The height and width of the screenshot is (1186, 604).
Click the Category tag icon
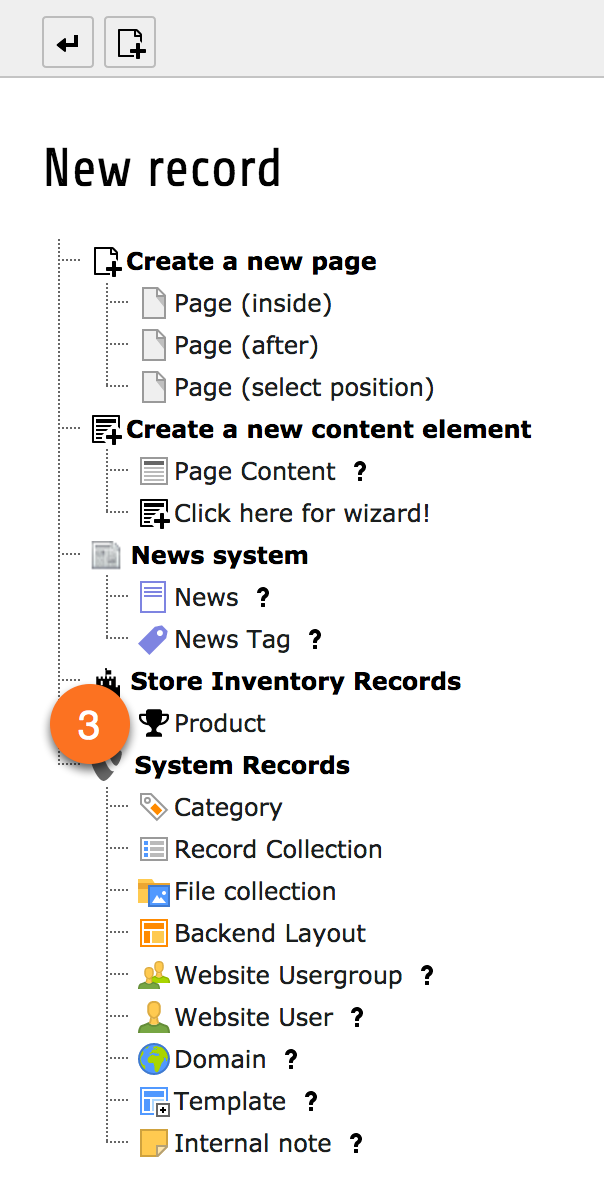pos(153,808)
